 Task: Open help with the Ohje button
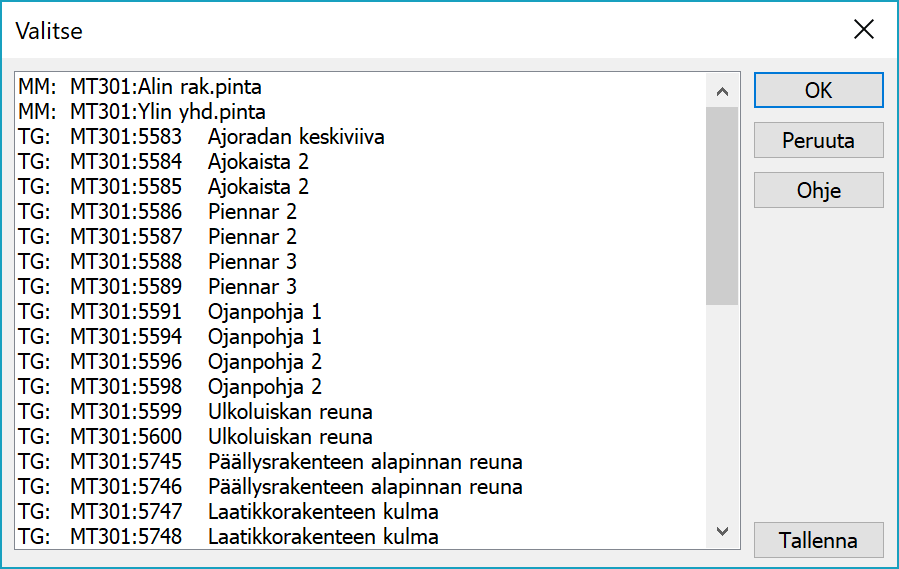(818, 190)
